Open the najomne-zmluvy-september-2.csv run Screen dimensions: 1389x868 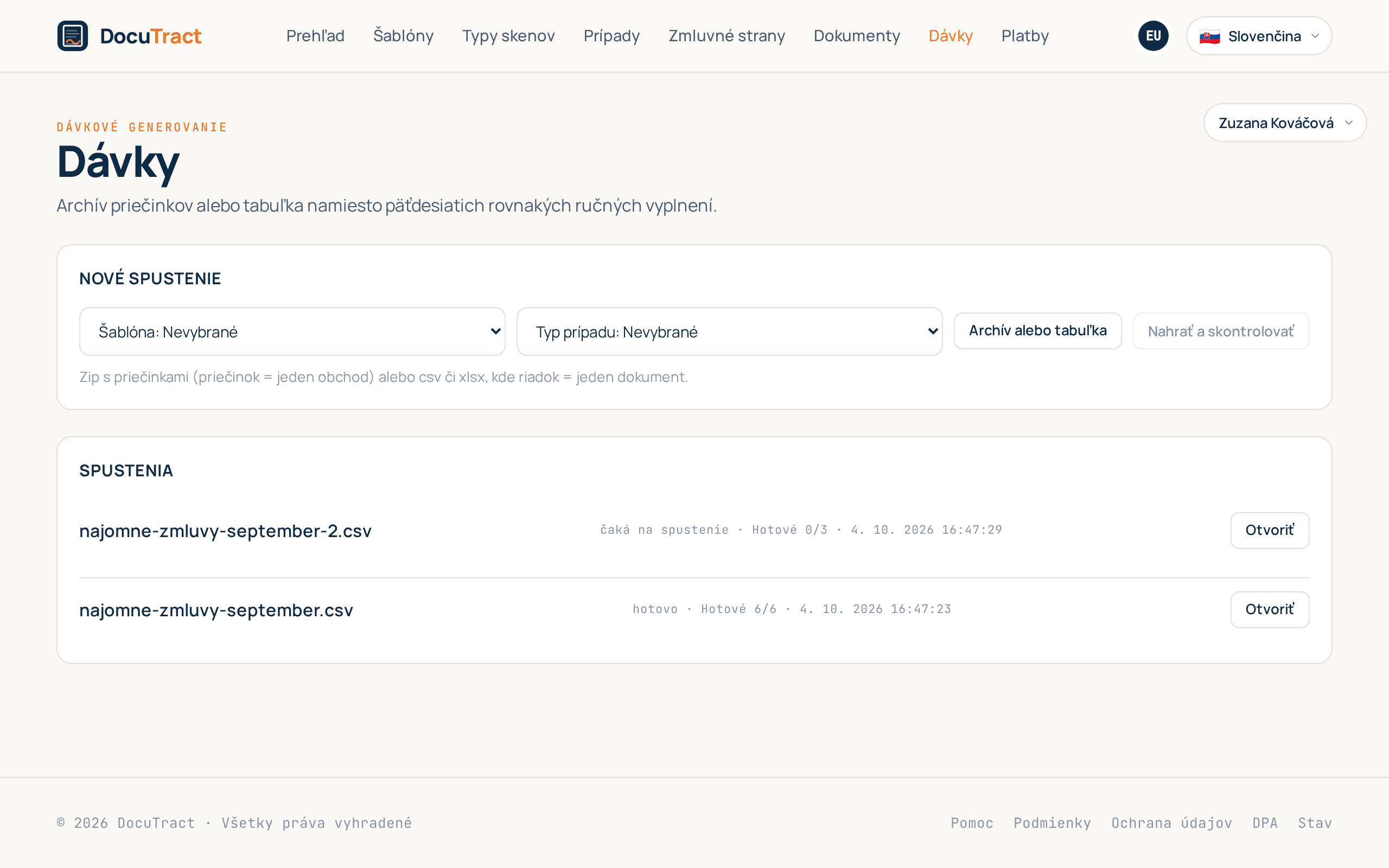point(1270,531)
